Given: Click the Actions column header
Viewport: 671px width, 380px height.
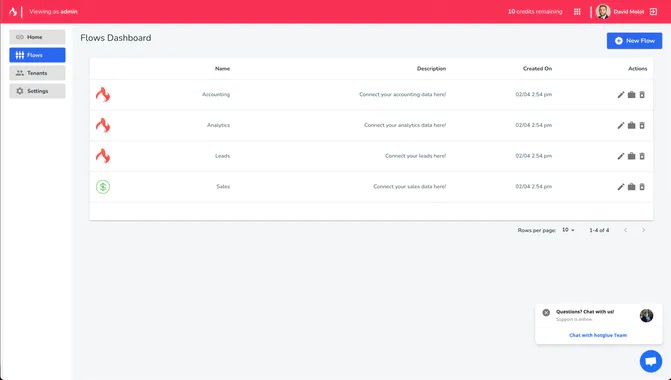Looking at the screenshot, I should [x=638, y=68].
